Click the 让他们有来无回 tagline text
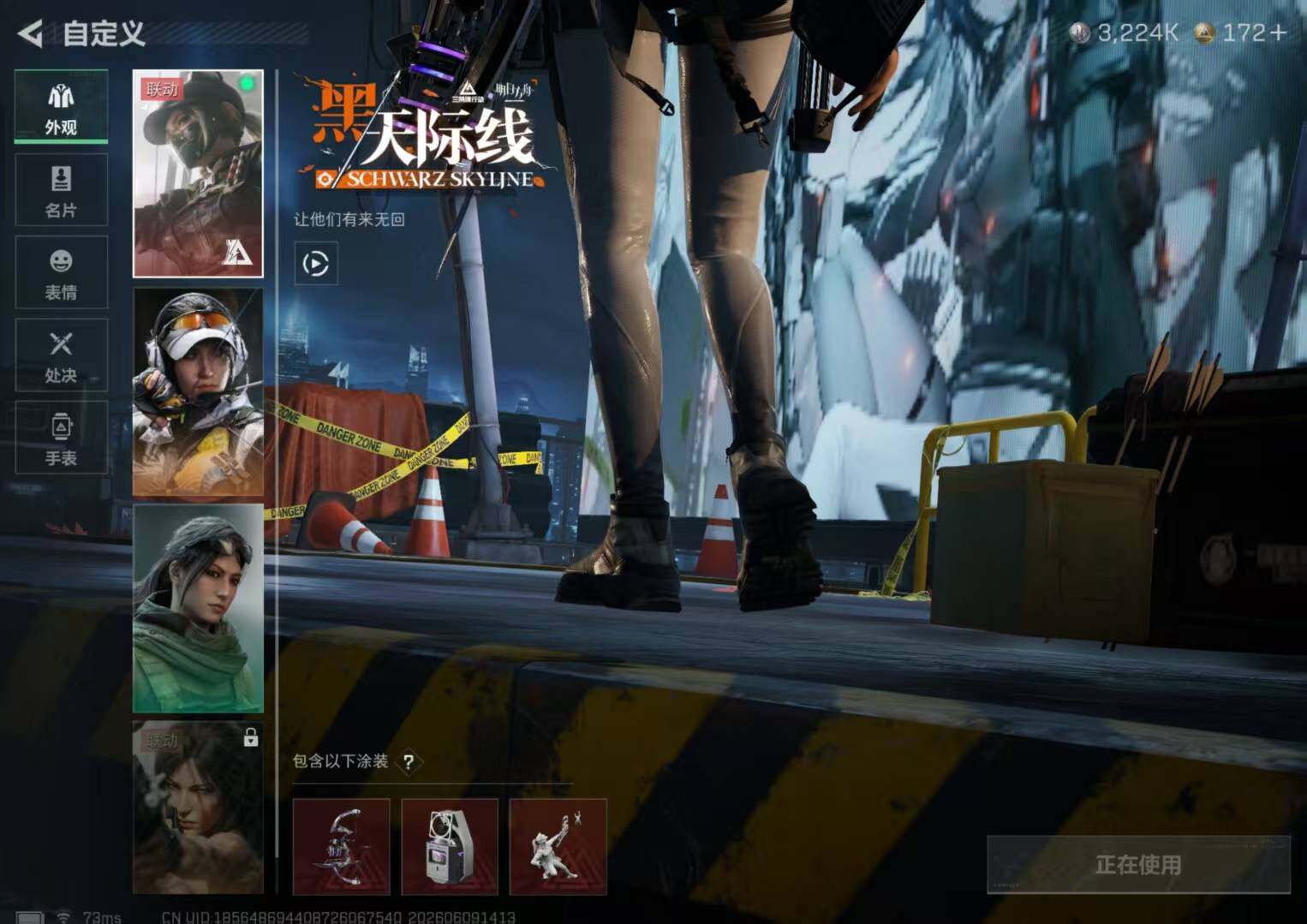The height and width of the screenshot is (924, 1307). [349, 219]
